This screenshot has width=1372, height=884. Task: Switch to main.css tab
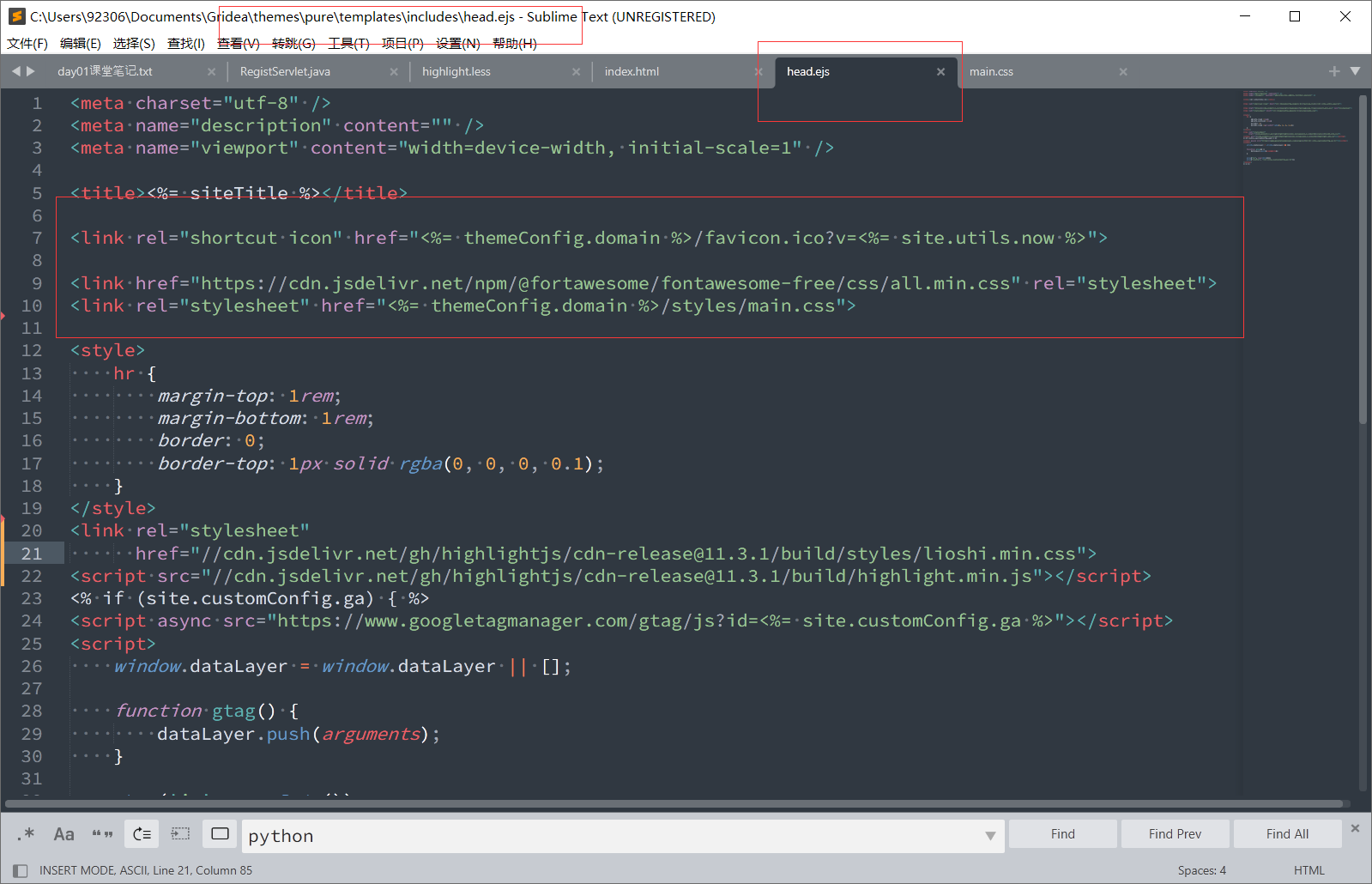[991, 71]
